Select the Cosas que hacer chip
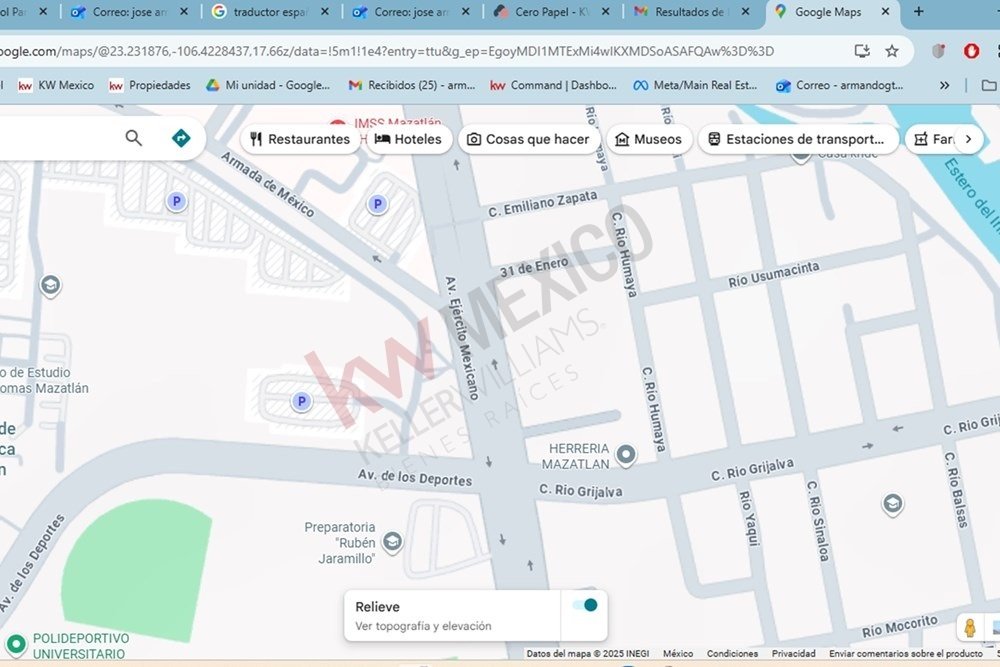1000x667 pixels. coord(529,139)
